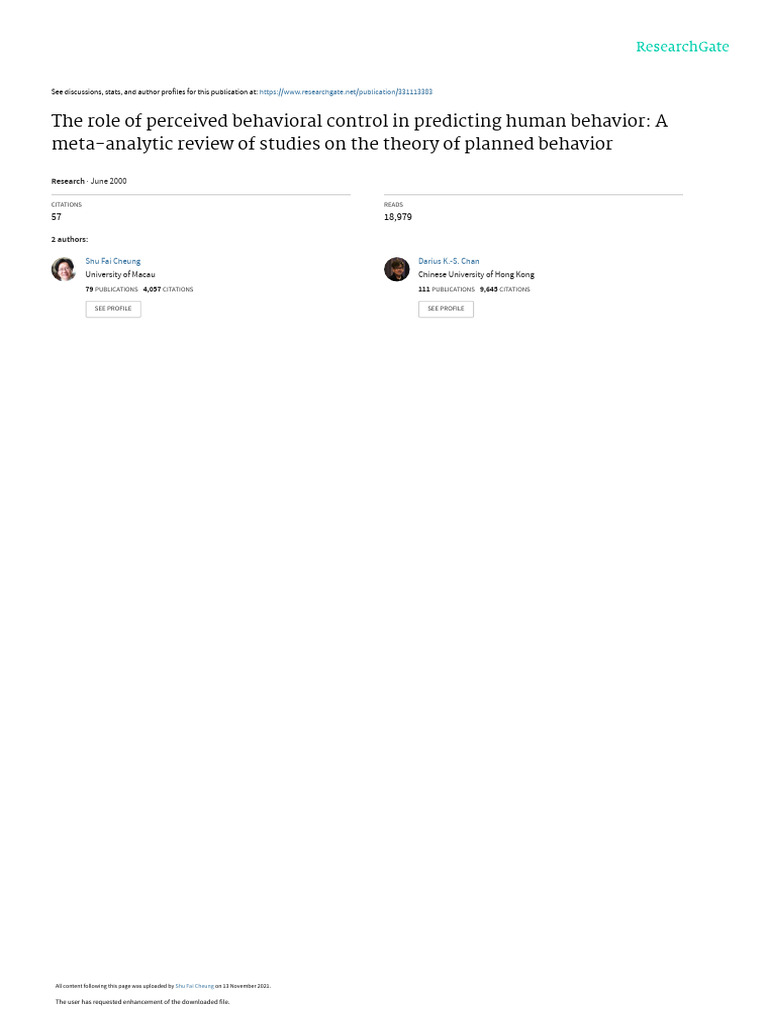Open Shu Fai Cheung's profile photo

click(x=63, y=269)
